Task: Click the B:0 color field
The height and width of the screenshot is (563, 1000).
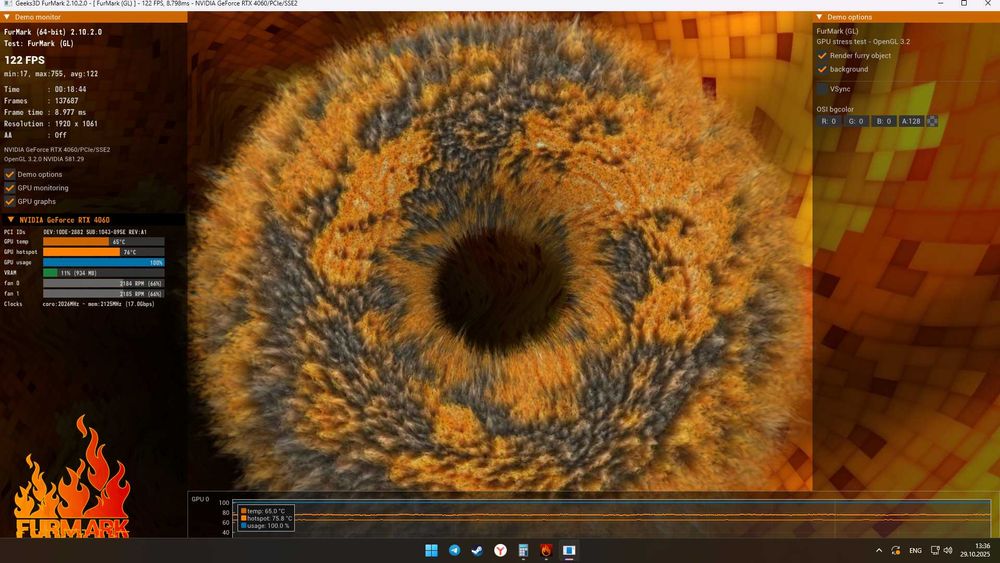Action: 883,121
